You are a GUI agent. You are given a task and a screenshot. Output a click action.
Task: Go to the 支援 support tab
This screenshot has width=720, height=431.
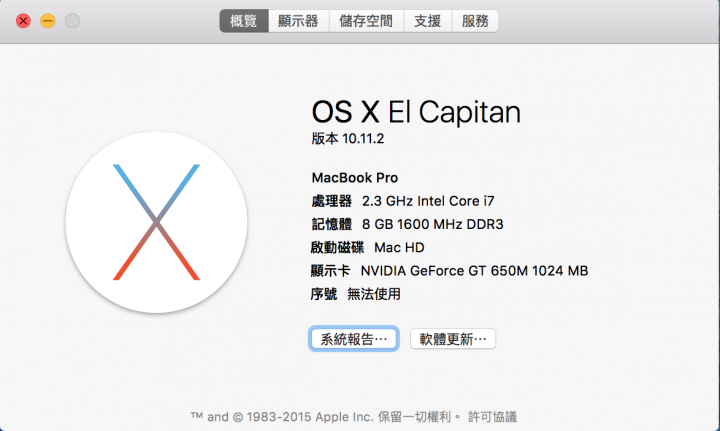tap(428, 21)
